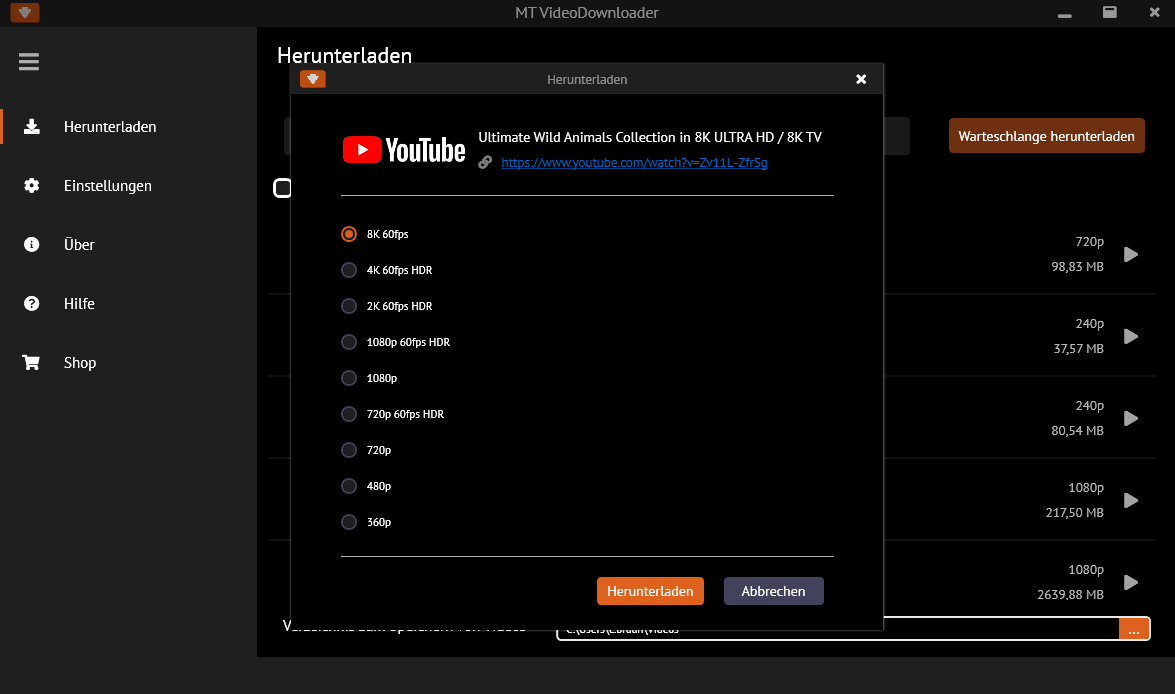The image size is (1175, 694).
Task: Click the Über info icon
Action: tap(32, 245)
